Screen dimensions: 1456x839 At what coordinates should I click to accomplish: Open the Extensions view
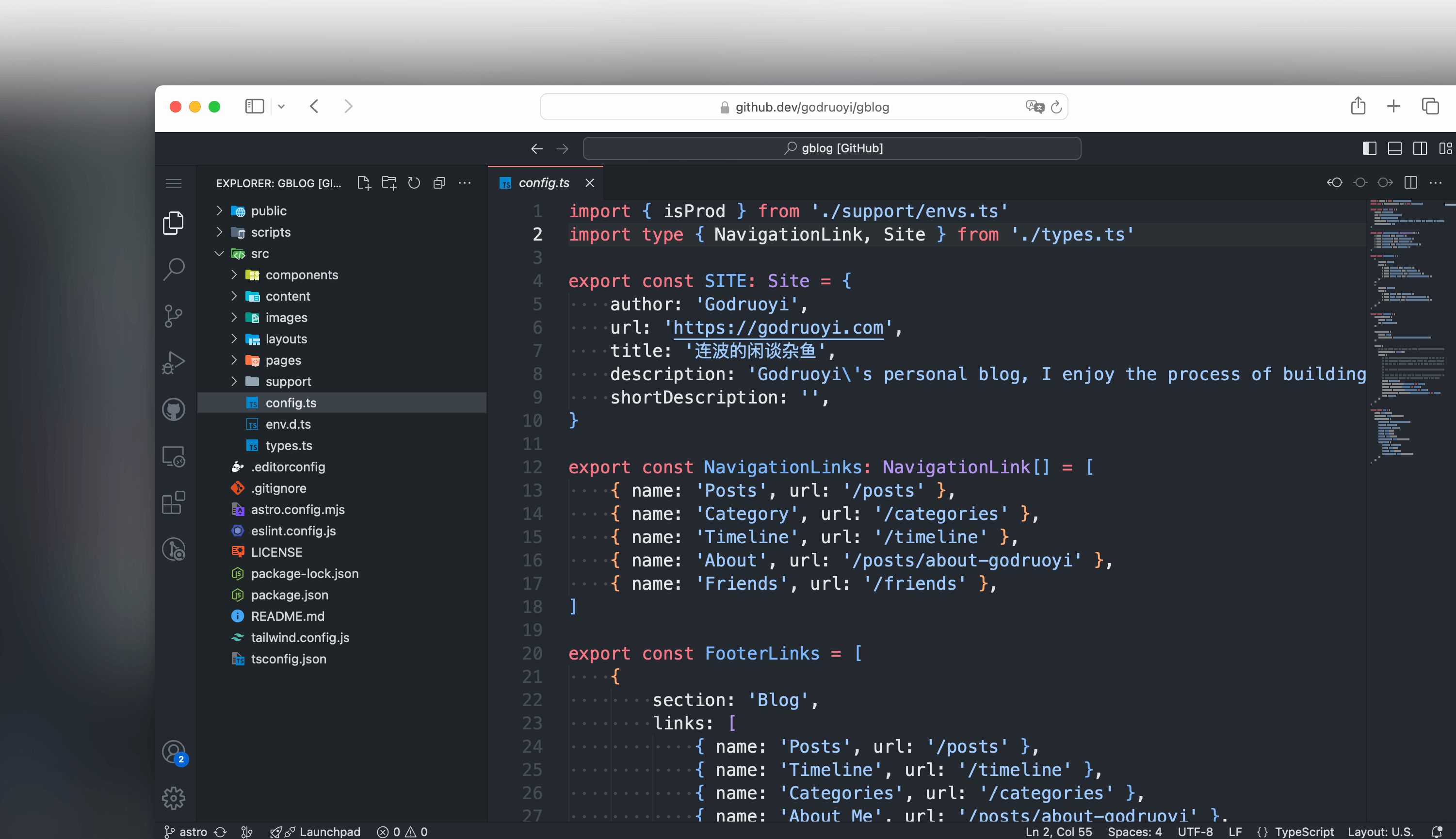click(x=174, y=503)
